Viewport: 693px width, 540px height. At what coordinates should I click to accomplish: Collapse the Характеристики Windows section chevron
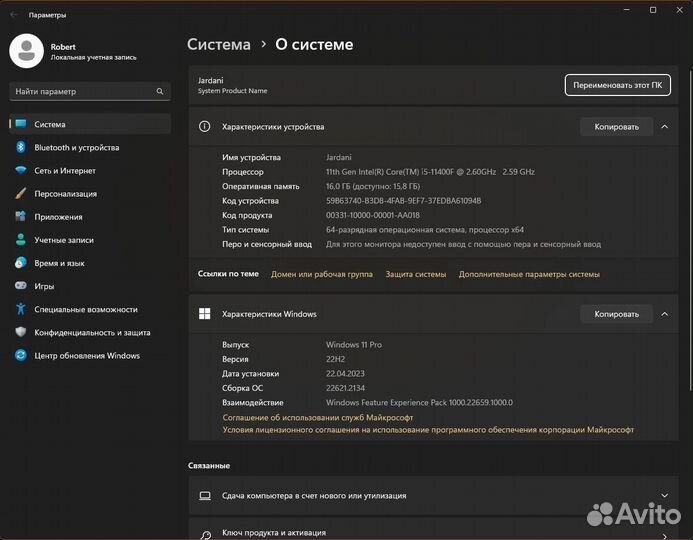point(665,314)
